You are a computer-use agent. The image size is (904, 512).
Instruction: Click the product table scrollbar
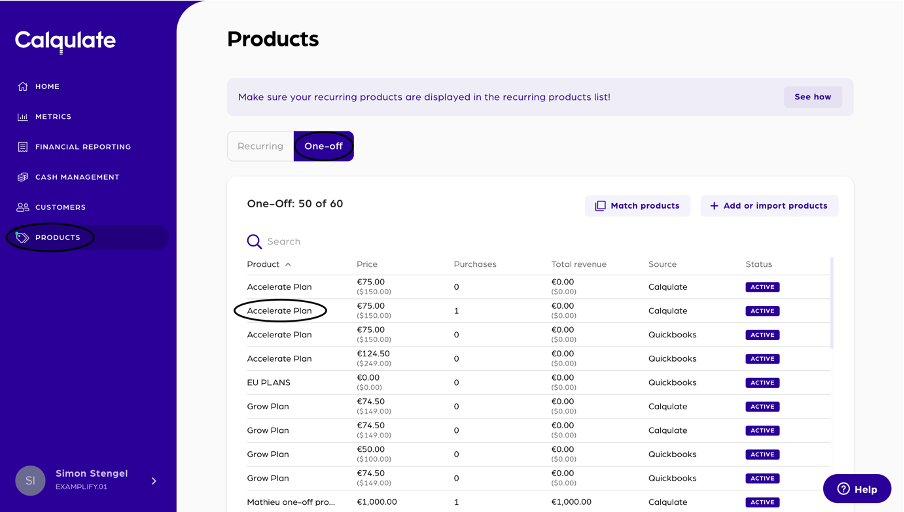pyautogui.click(x=832, y=302)
